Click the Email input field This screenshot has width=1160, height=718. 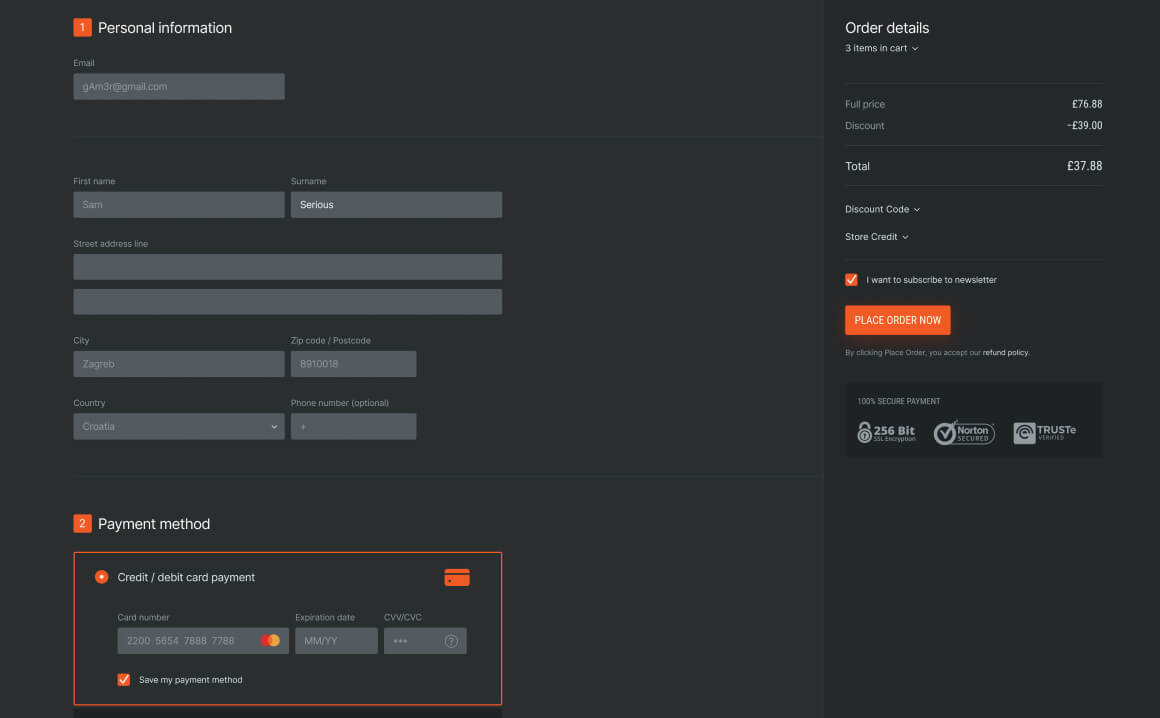178,86
